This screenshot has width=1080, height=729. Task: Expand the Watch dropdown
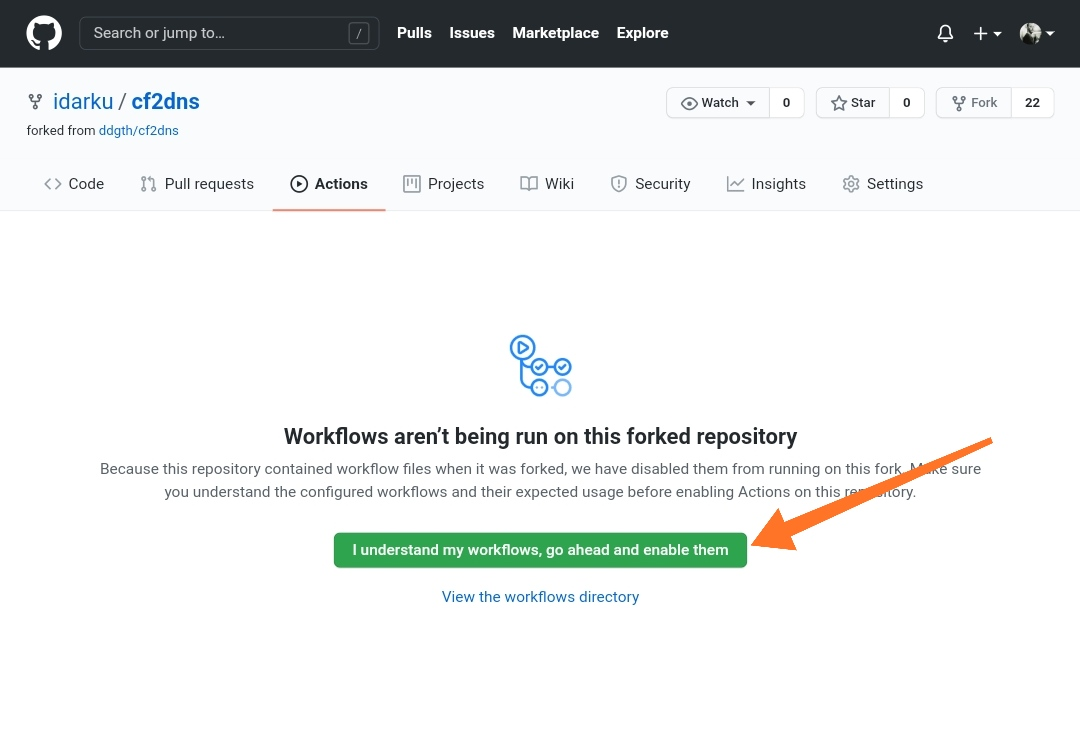[x=718, y=103]
